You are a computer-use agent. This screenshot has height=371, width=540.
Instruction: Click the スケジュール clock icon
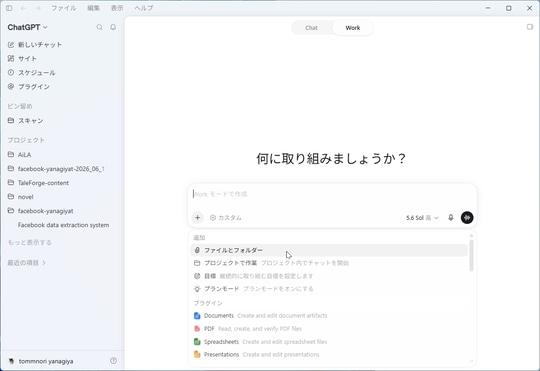click(x=11, y=73)
